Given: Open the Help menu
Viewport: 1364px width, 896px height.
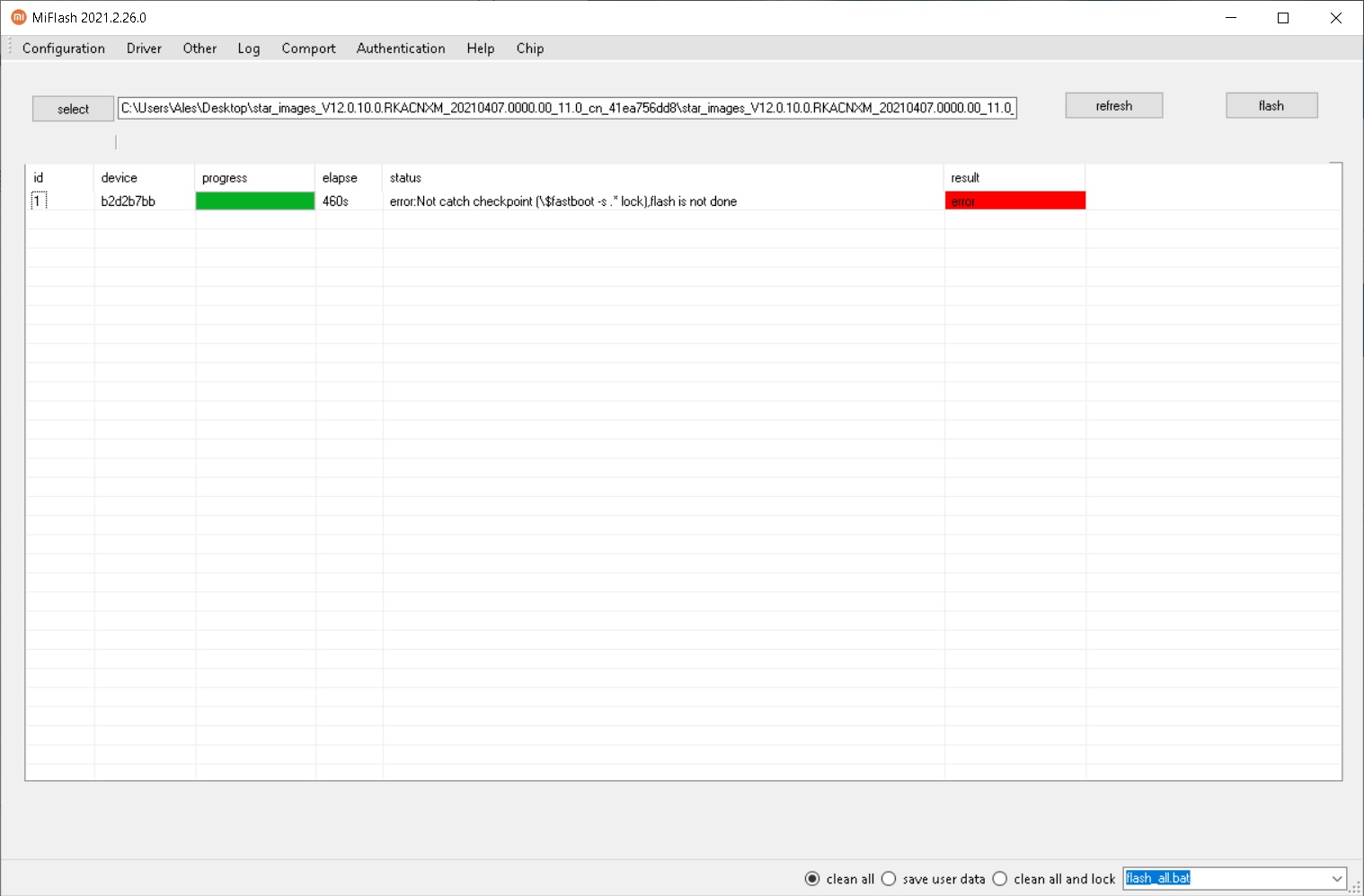Looking at the screenshot, I should click(481, 49).
